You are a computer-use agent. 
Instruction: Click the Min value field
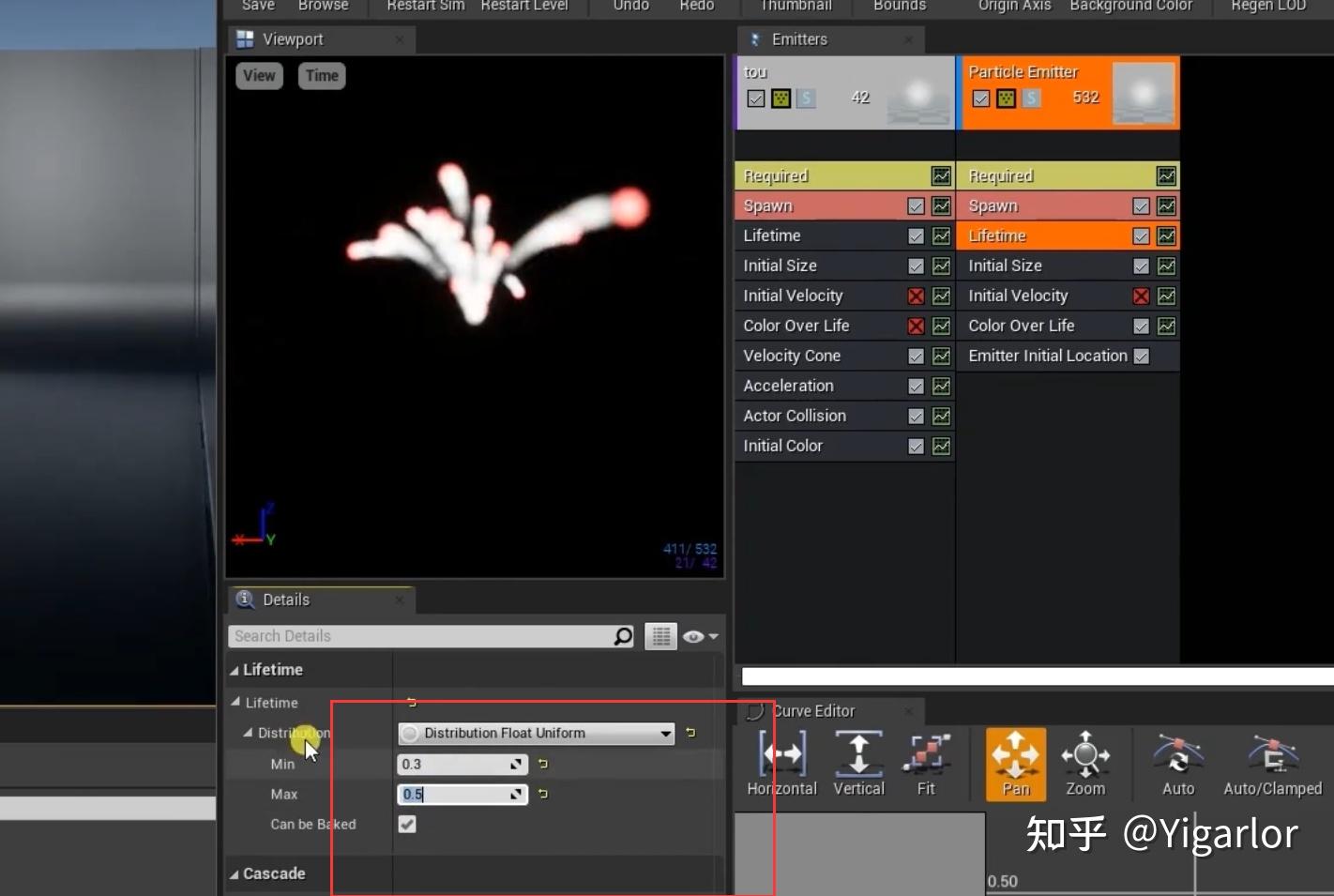pos(462,764)
